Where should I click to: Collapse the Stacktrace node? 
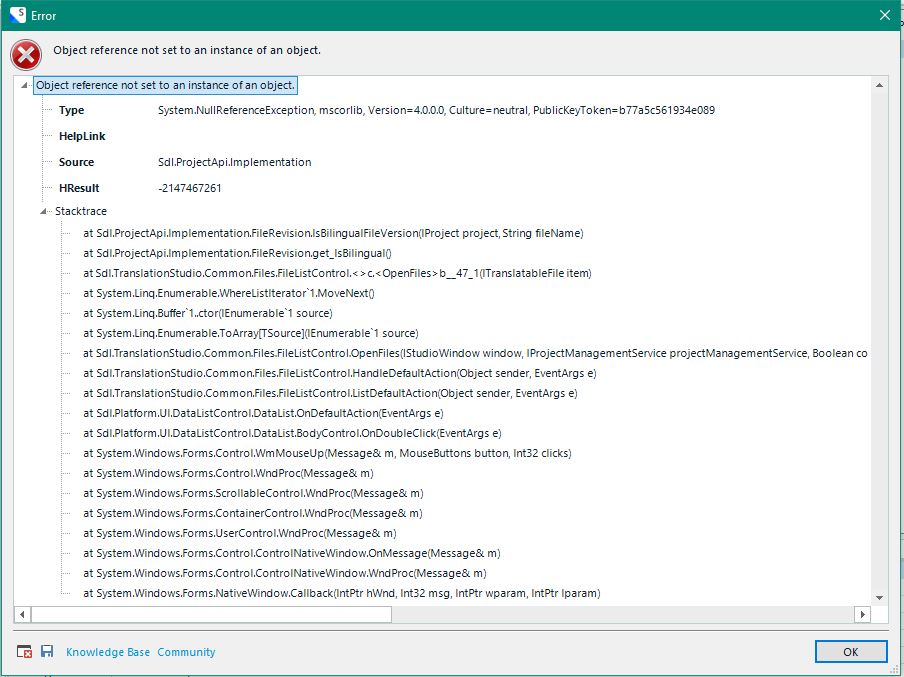[43, 211]
